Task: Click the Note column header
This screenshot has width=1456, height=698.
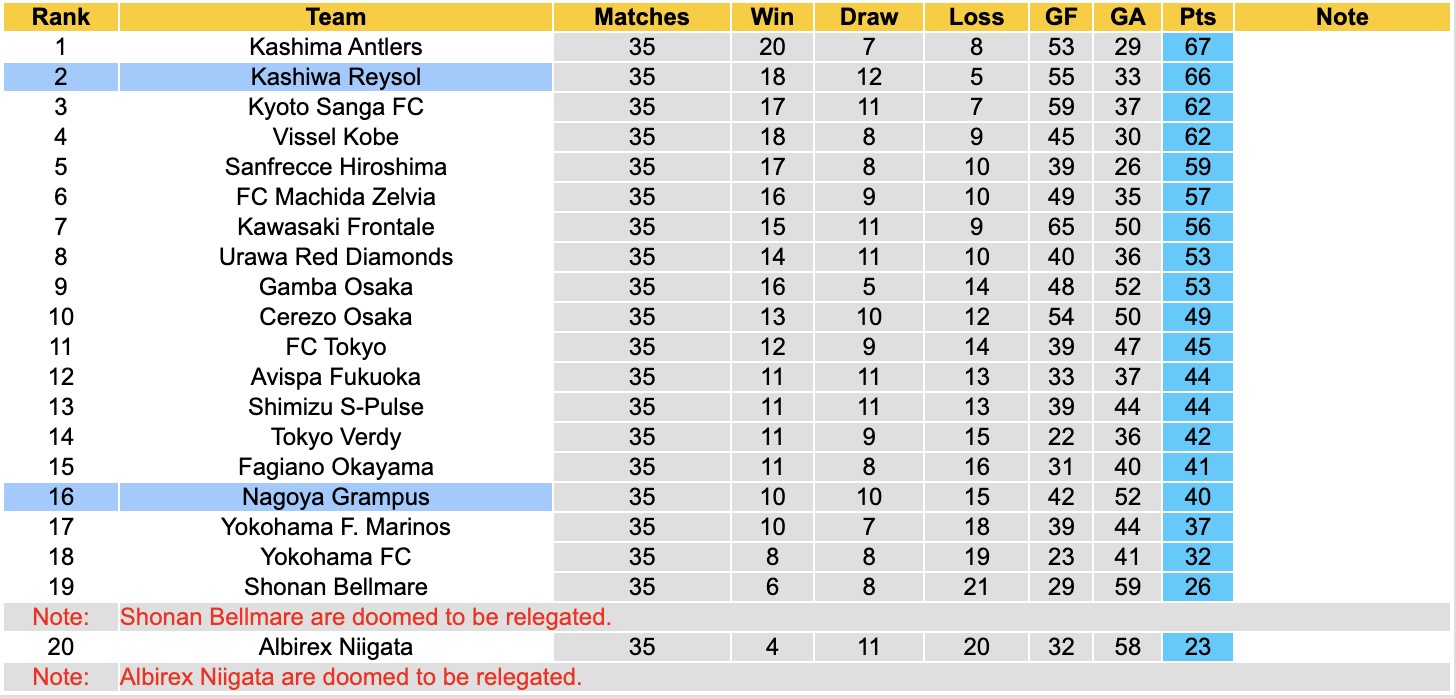Action: coord(1341,17)
